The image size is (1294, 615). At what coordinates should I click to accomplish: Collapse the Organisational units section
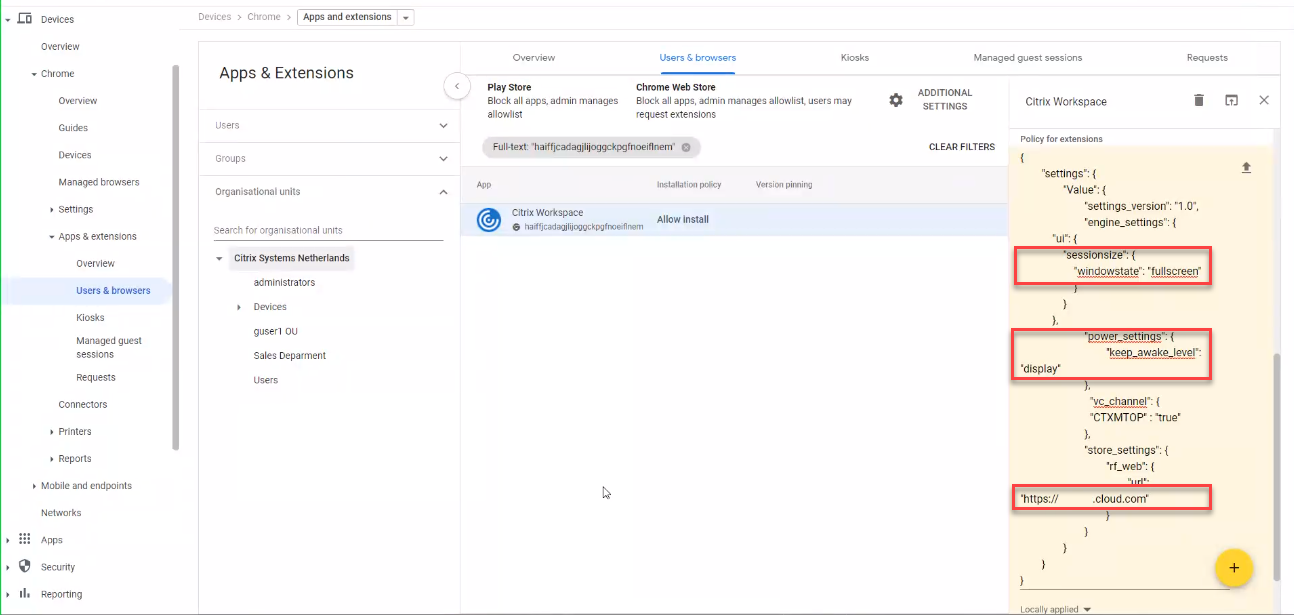(443, 192)
